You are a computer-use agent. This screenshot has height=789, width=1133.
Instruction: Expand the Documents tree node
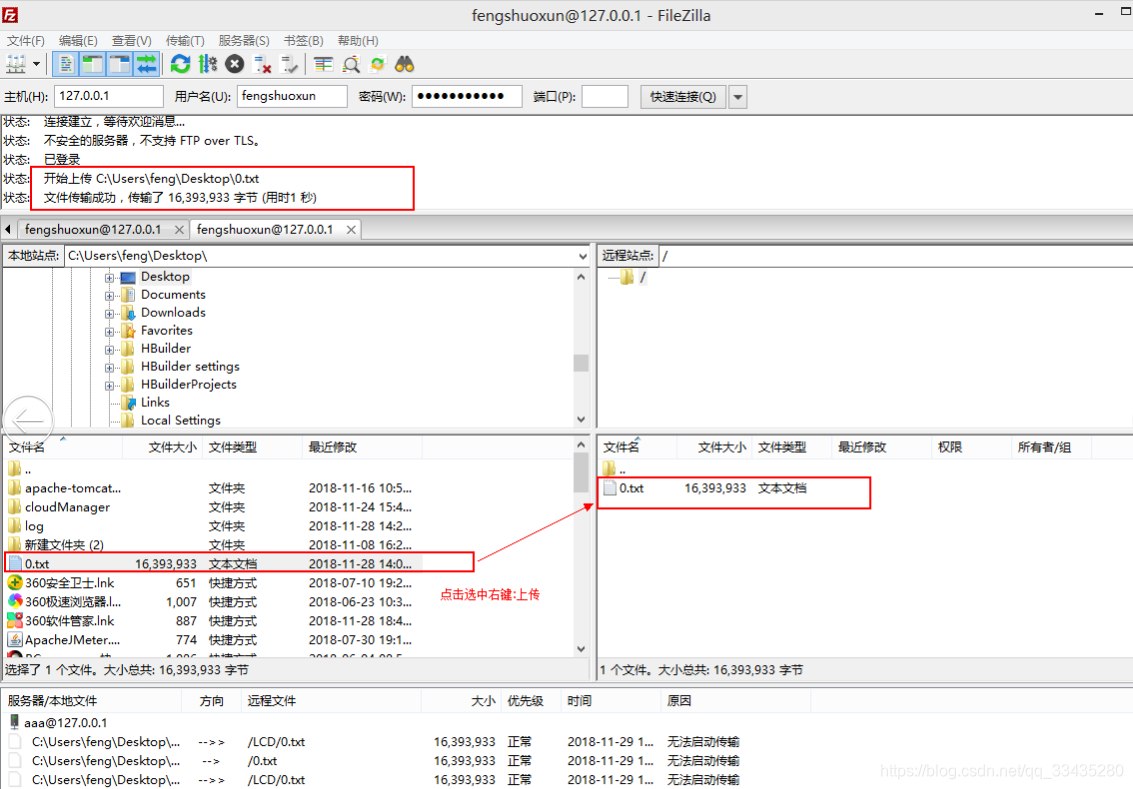coord(109,296)
